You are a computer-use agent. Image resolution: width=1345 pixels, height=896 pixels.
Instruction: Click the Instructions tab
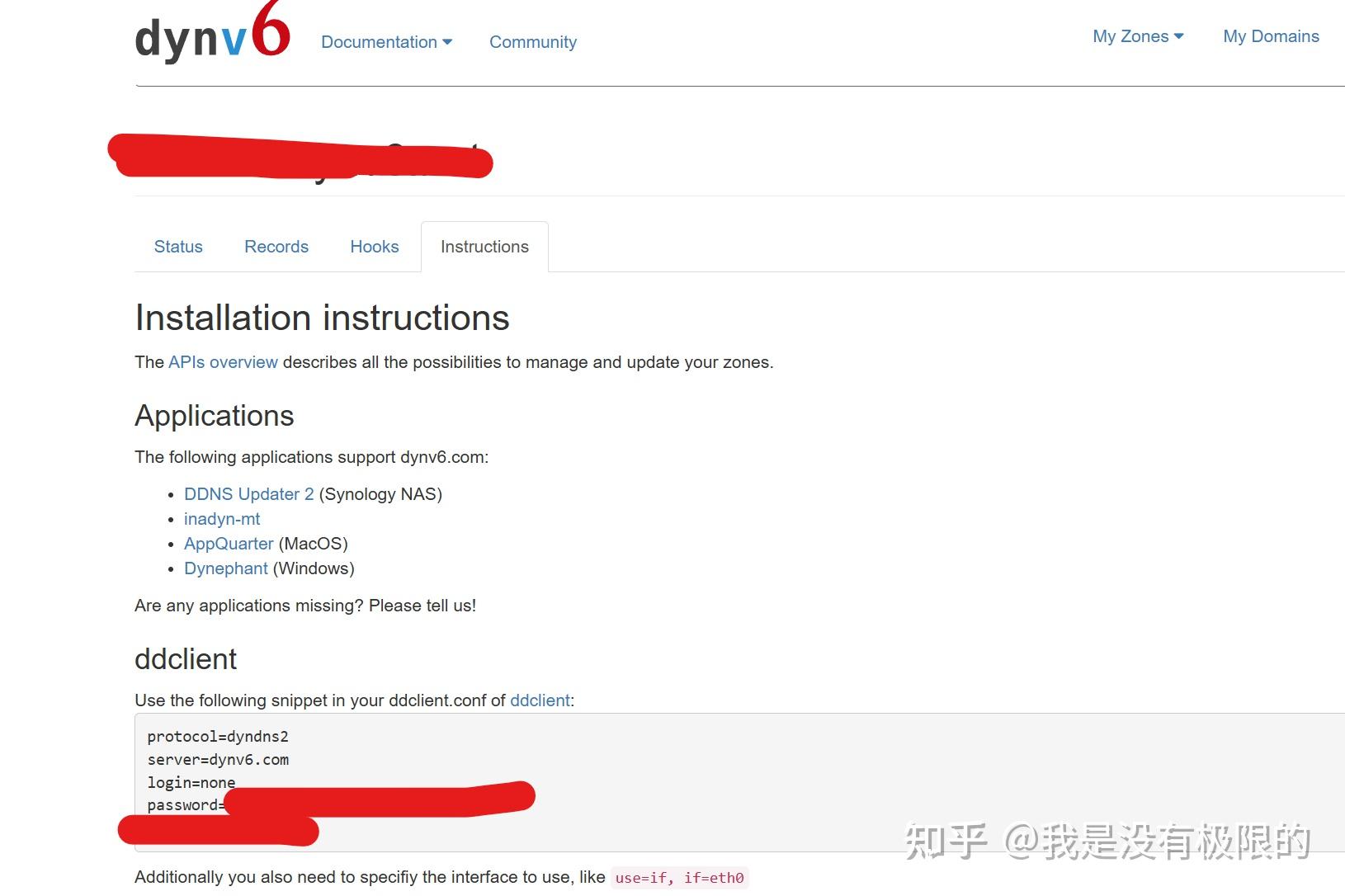[x=484, y=246]
